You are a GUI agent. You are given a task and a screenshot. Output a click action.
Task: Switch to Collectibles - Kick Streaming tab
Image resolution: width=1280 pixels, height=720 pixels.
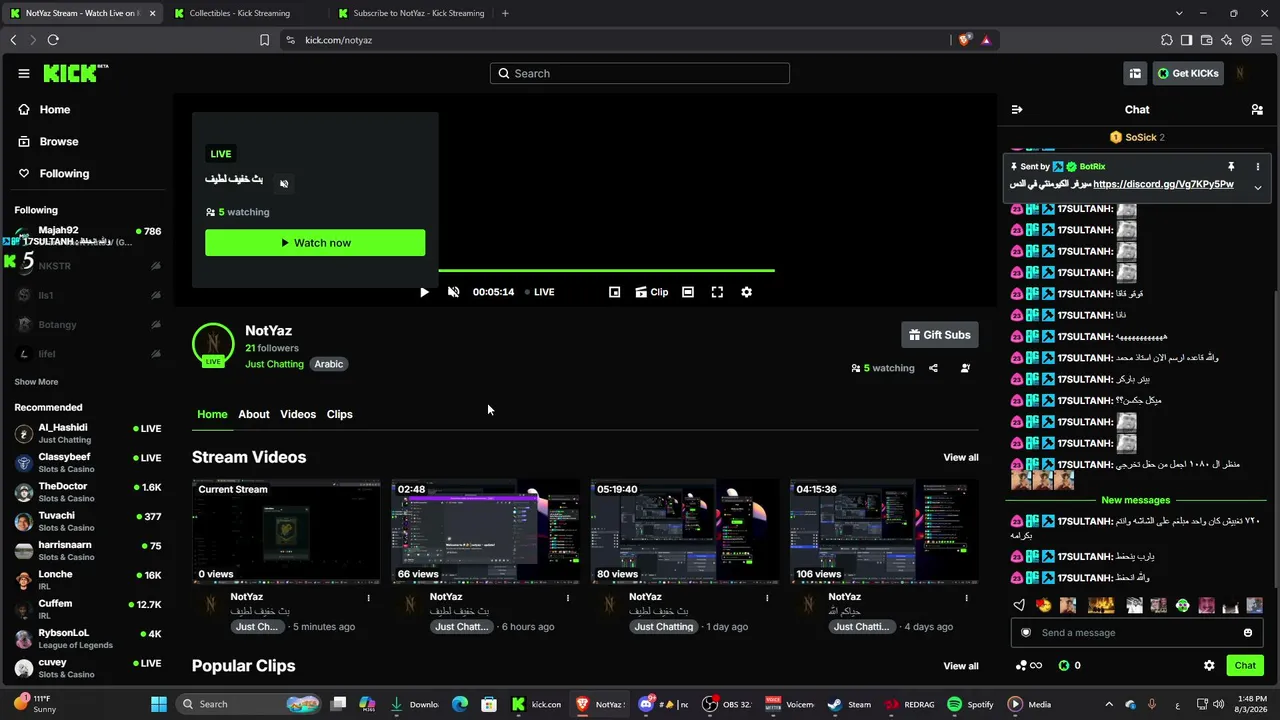pos(241,13)
